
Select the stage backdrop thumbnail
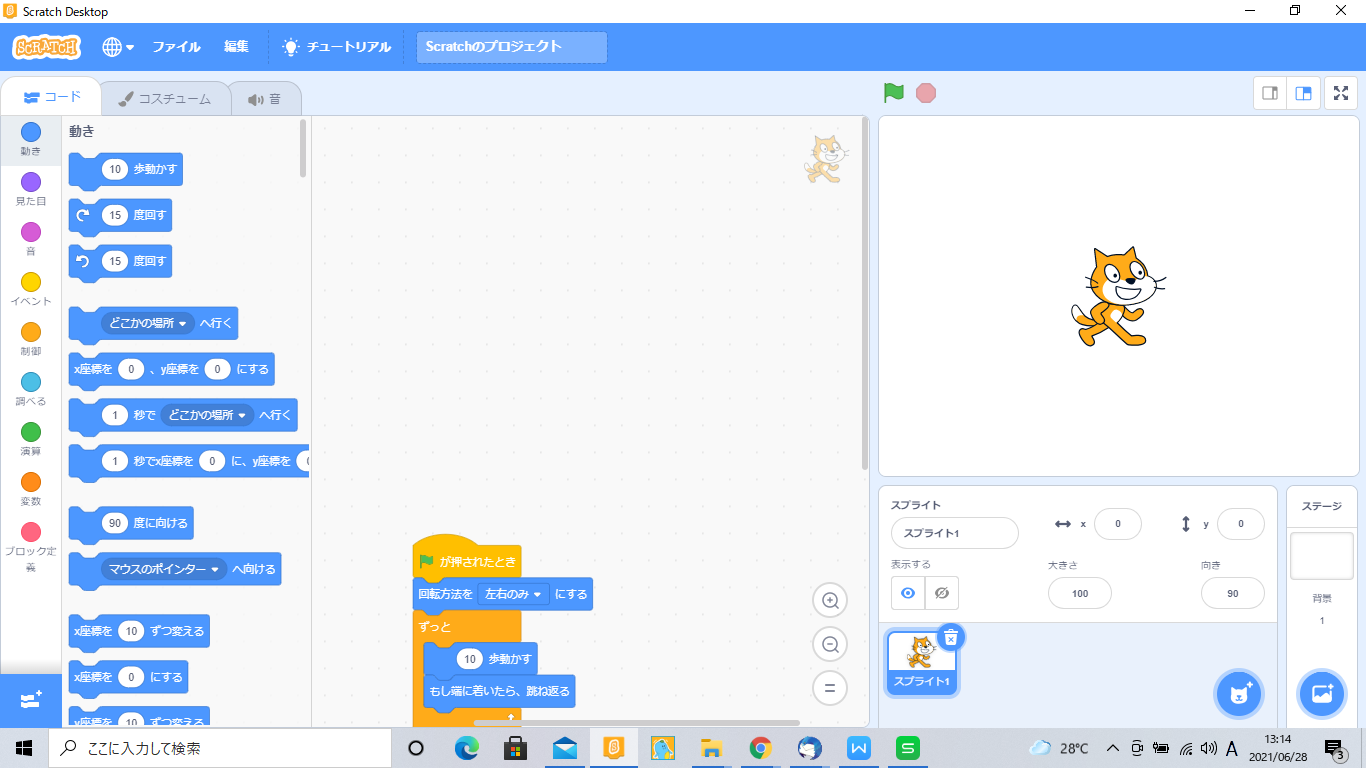pos(1322,556)
